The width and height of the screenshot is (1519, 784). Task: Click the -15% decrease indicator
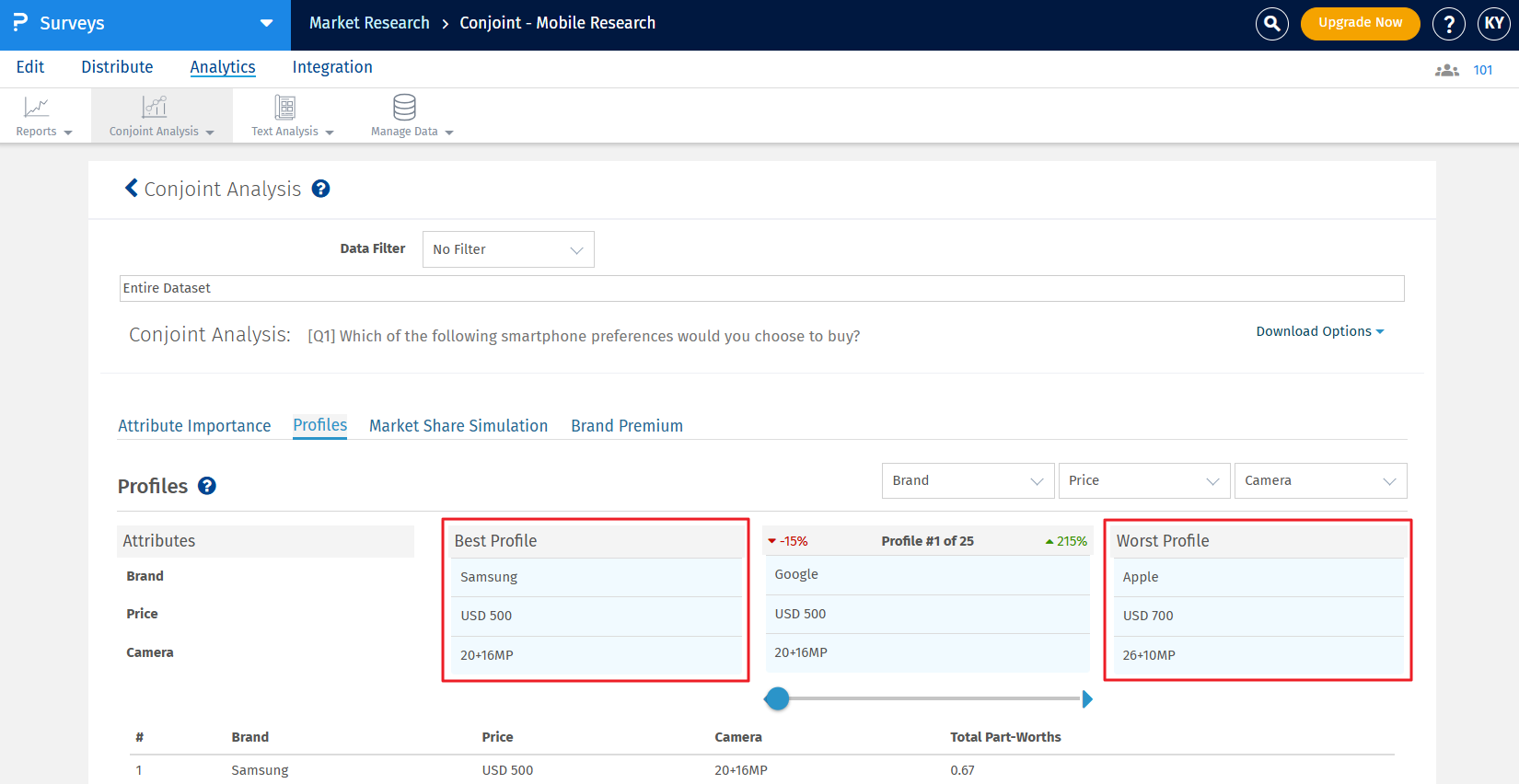point(788,541)
